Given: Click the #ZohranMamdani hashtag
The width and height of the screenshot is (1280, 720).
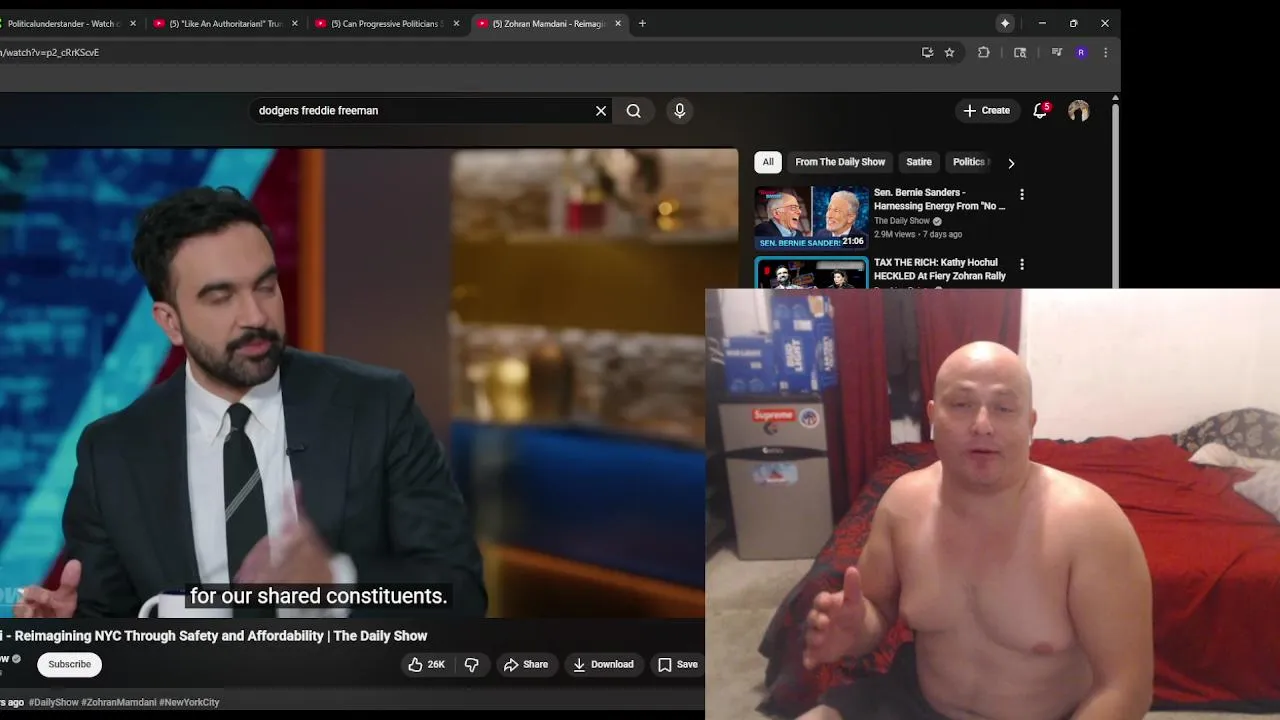Looking at the screenshot, I should point(118,702).
